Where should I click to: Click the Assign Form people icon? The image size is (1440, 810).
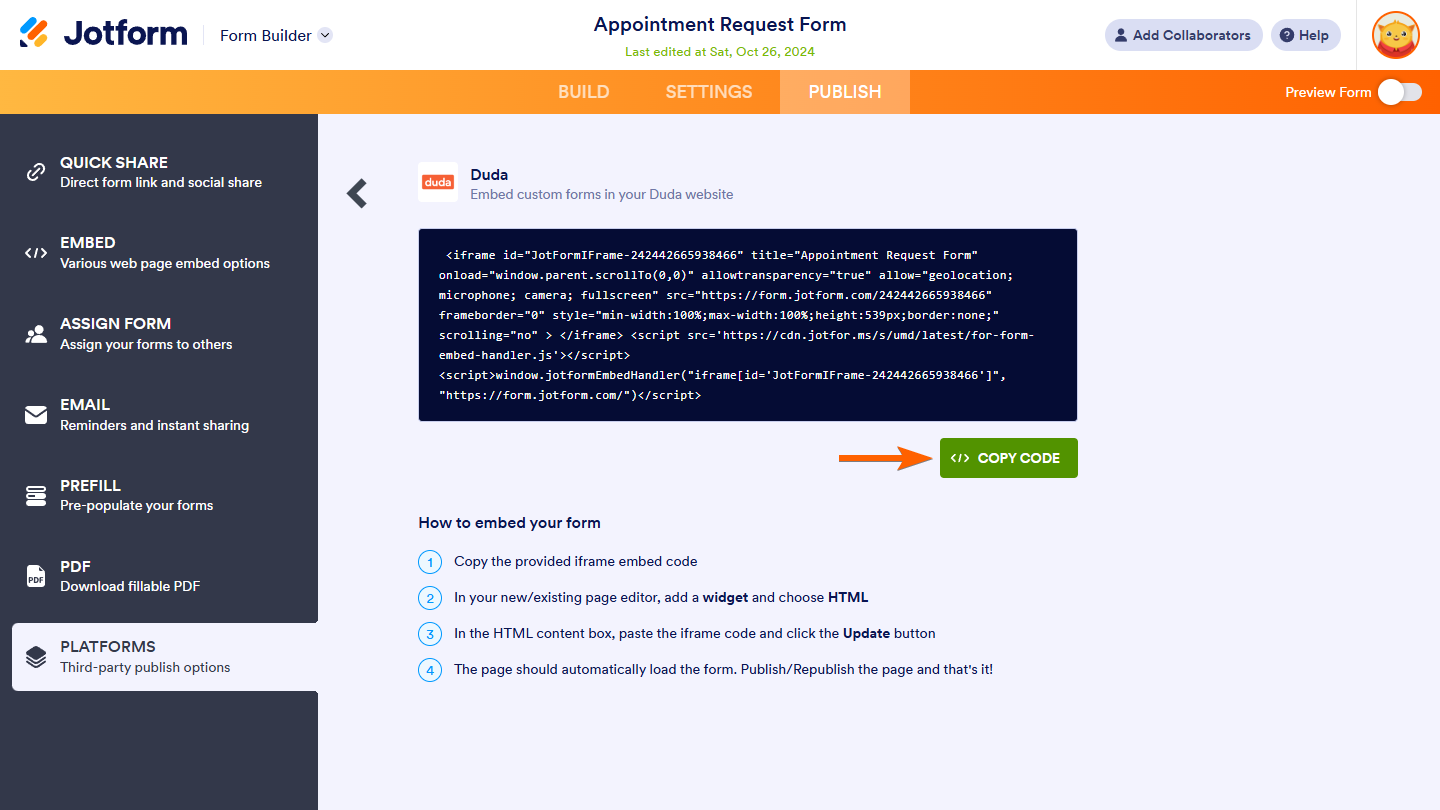point(36,334)
